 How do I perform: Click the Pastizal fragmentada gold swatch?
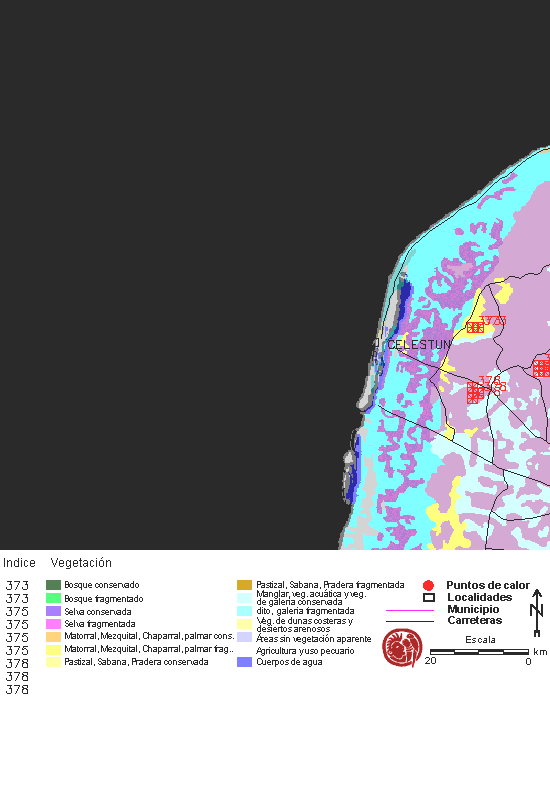pos(244,585)
